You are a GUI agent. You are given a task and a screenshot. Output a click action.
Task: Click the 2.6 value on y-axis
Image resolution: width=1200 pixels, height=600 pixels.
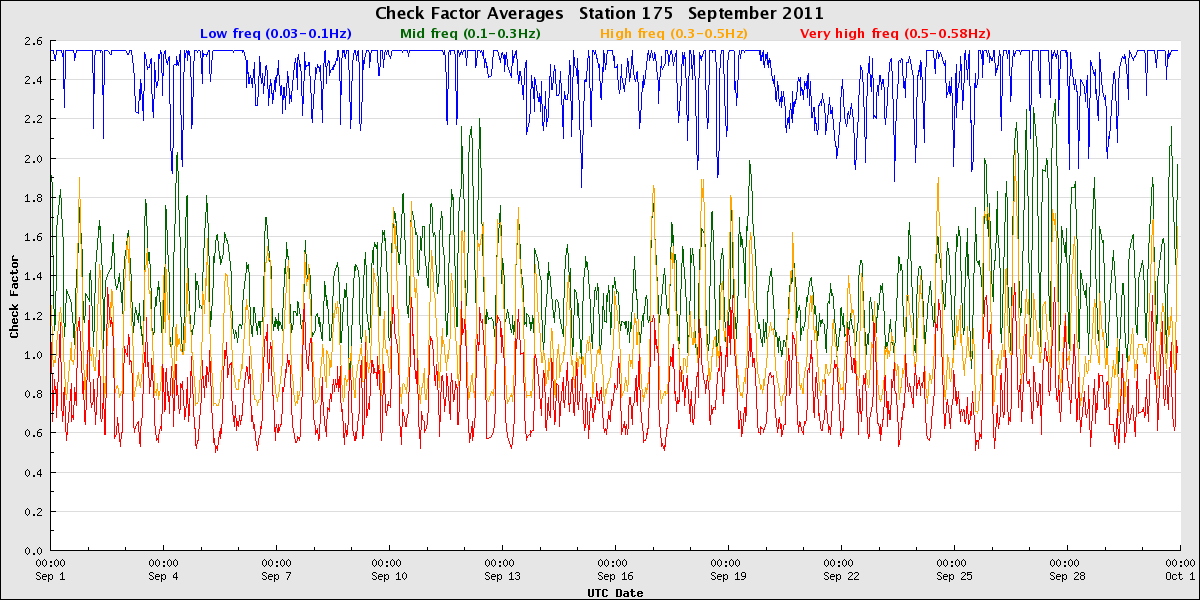point(35,41)
